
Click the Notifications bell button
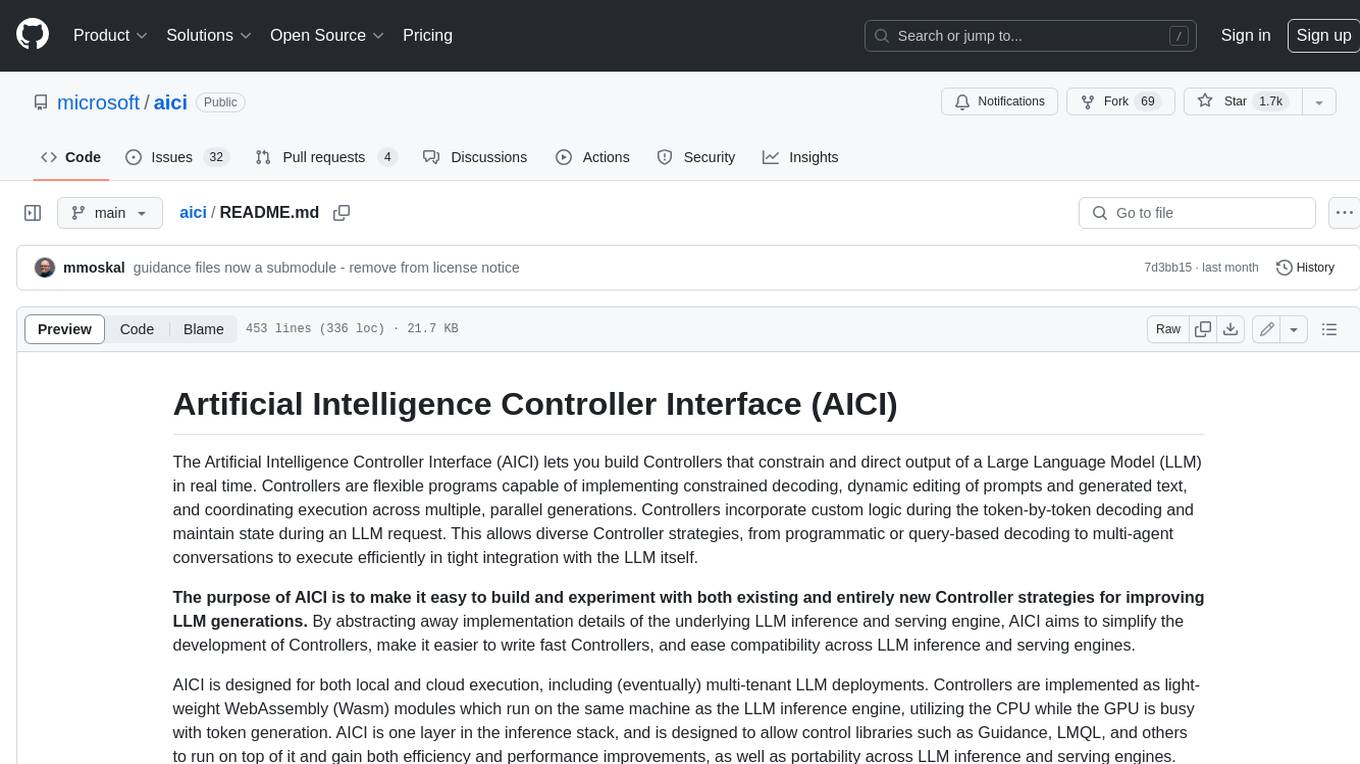click(1000, 102)
